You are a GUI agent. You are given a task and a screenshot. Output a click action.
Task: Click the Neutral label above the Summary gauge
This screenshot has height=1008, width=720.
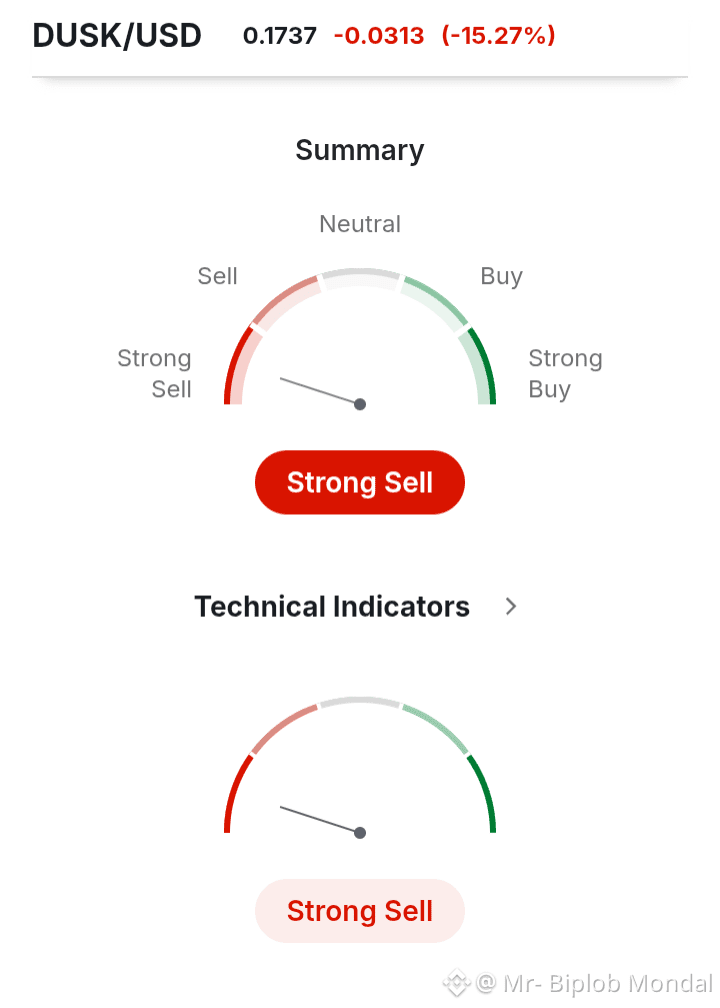(x=360, y=224)
